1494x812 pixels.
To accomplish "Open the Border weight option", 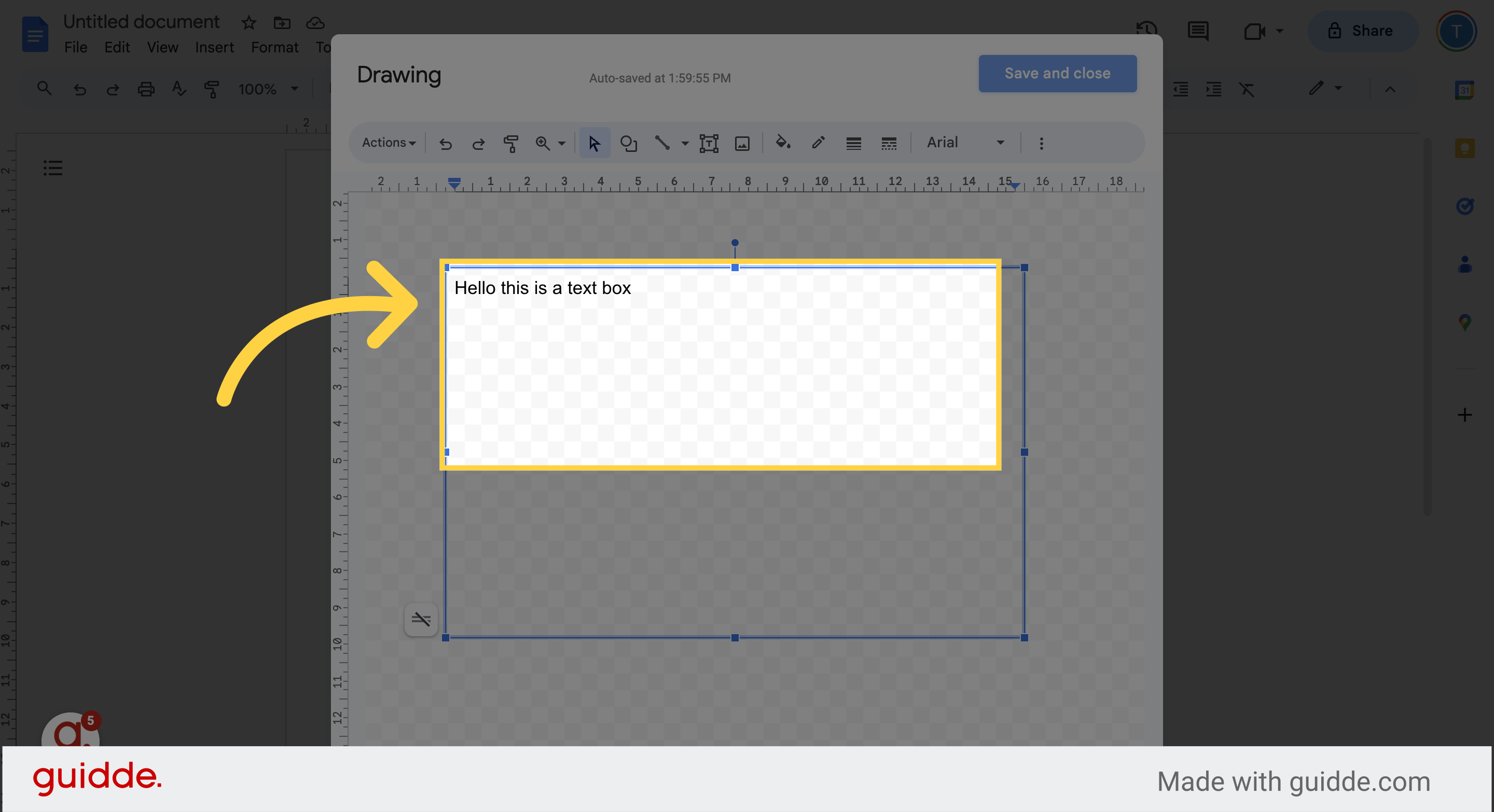I will 853,143.
